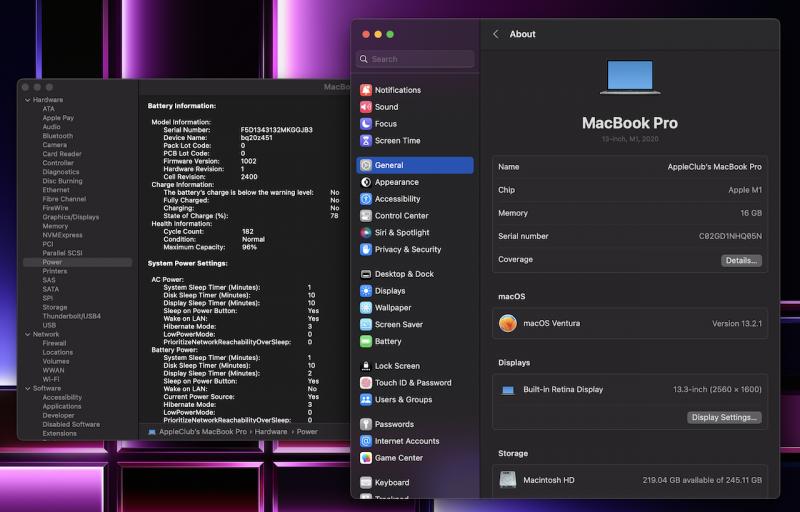Select the General gear icon
Viewport: 800px width, 512px height.
click(x=365, y=165)
